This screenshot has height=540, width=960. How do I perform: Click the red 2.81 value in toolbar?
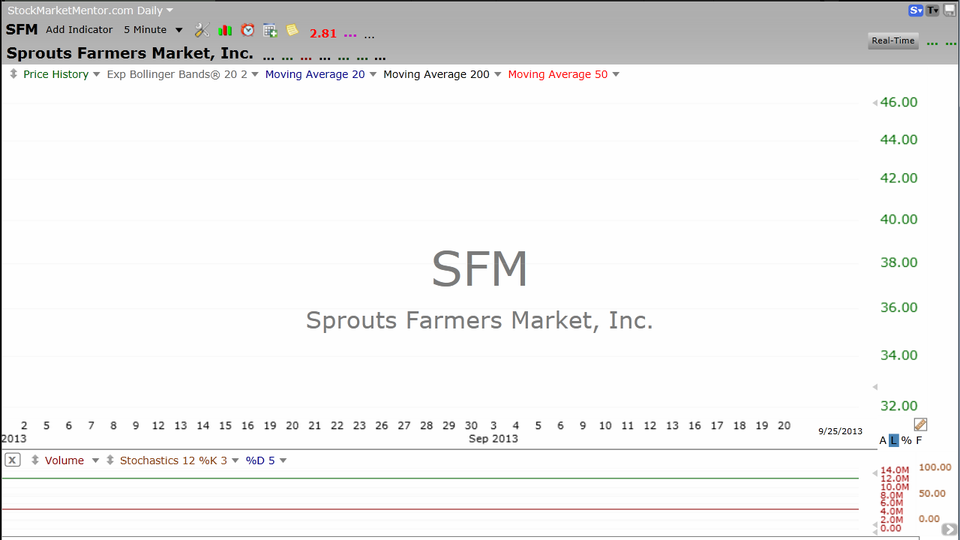point(323,34)
